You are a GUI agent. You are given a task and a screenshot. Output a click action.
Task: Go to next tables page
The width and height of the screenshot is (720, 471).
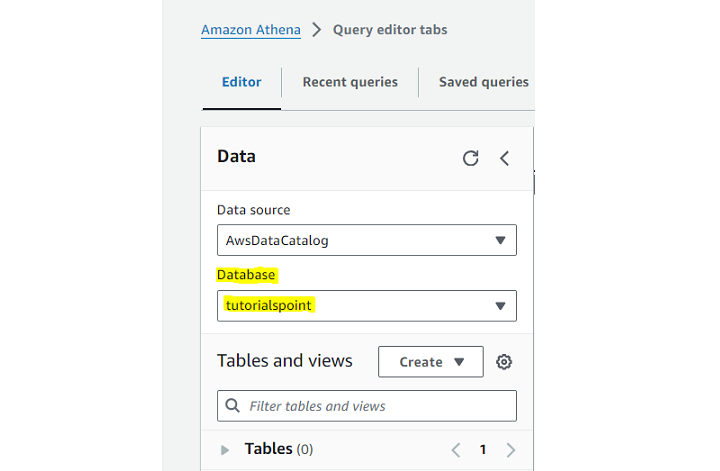click(511, 450)
